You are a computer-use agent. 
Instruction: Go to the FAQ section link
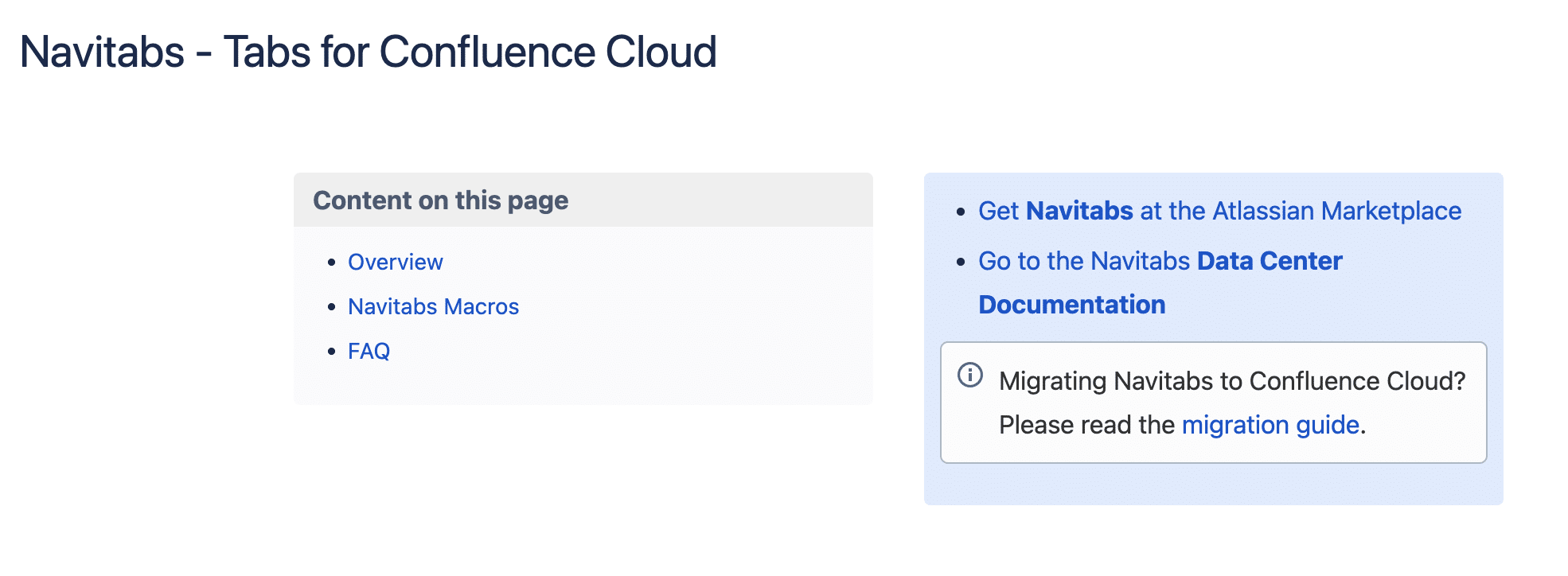(369, 351)
